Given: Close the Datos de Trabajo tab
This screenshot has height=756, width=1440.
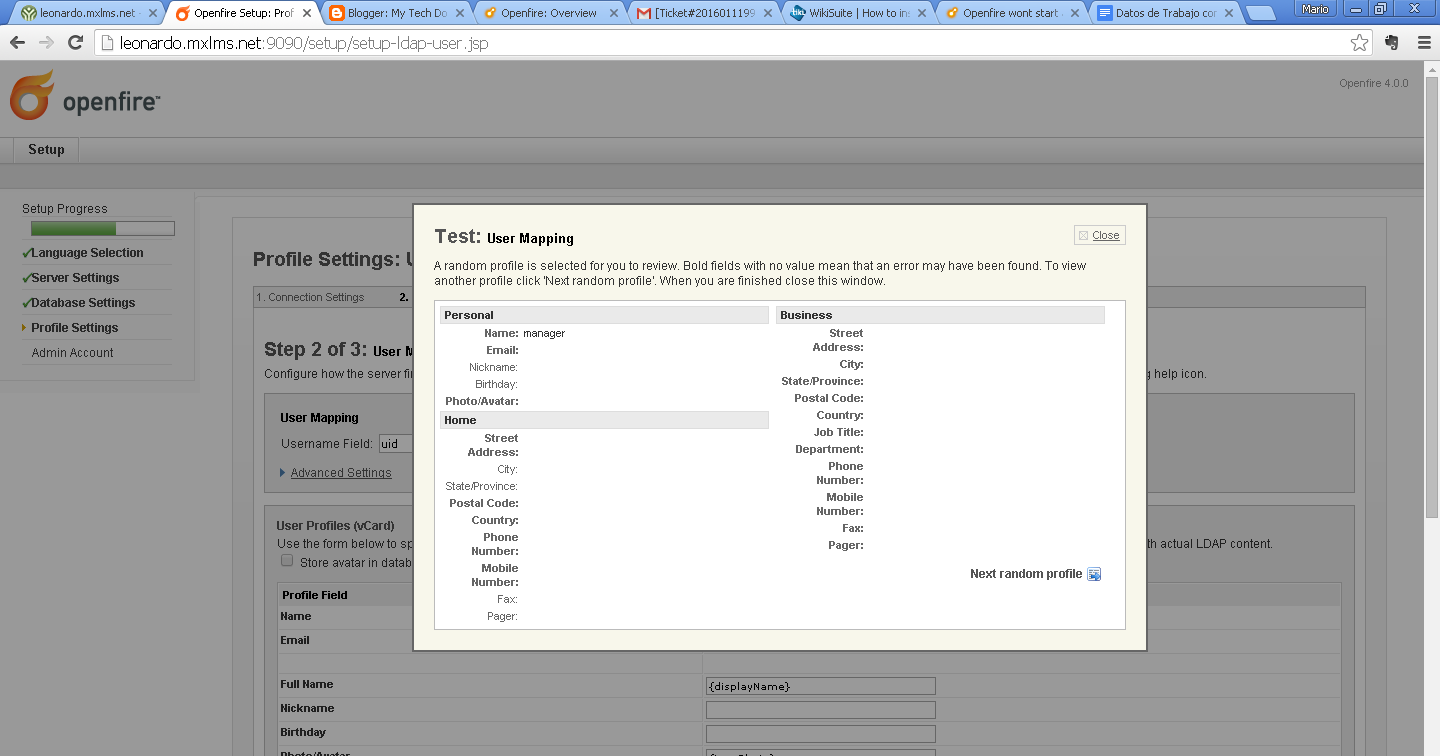Looking at the screenshot, I should click(1230, 14).
